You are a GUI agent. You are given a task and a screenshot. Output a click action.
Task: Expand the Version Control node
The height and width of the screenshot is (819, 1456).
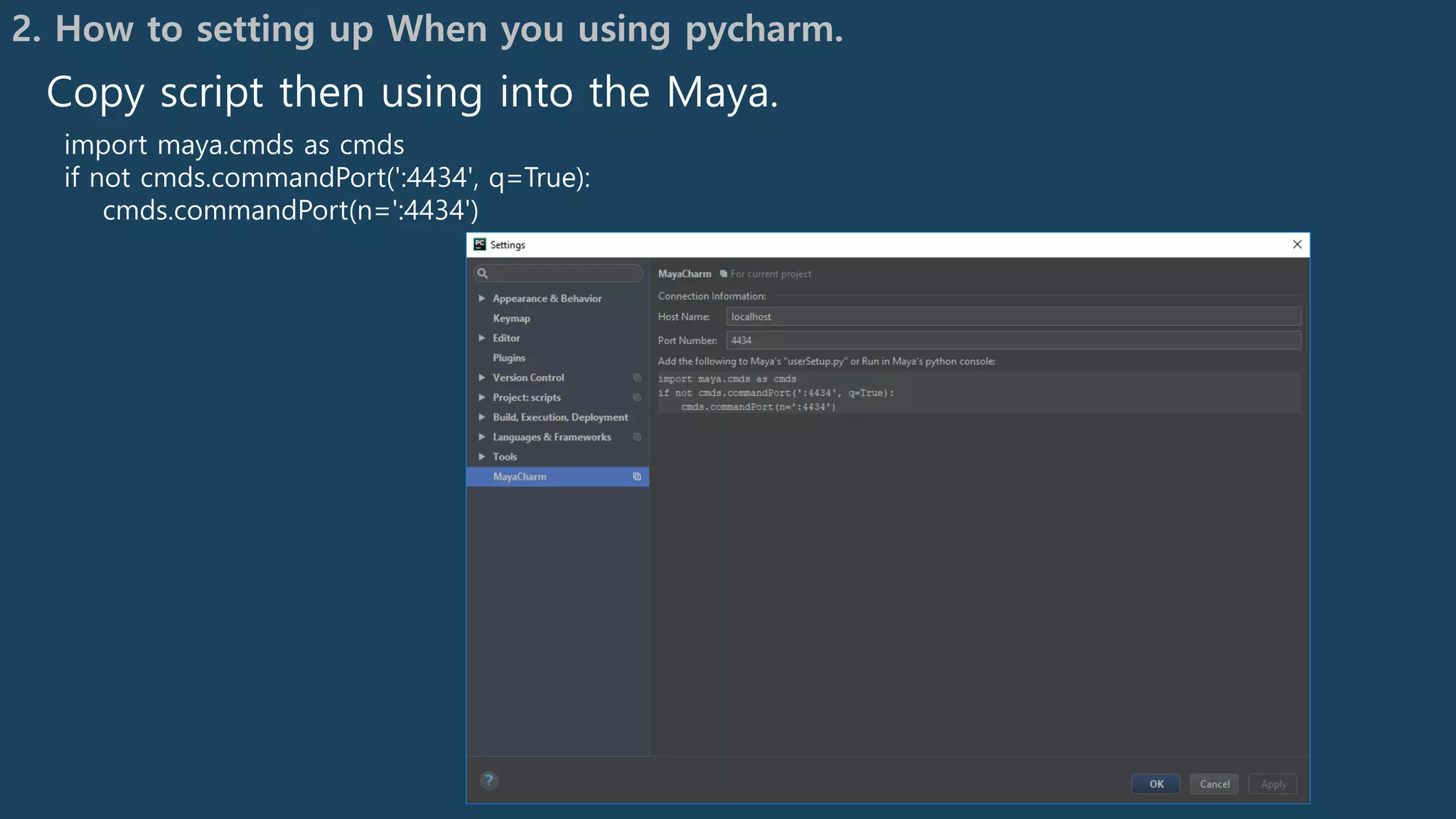pos(482,378)
